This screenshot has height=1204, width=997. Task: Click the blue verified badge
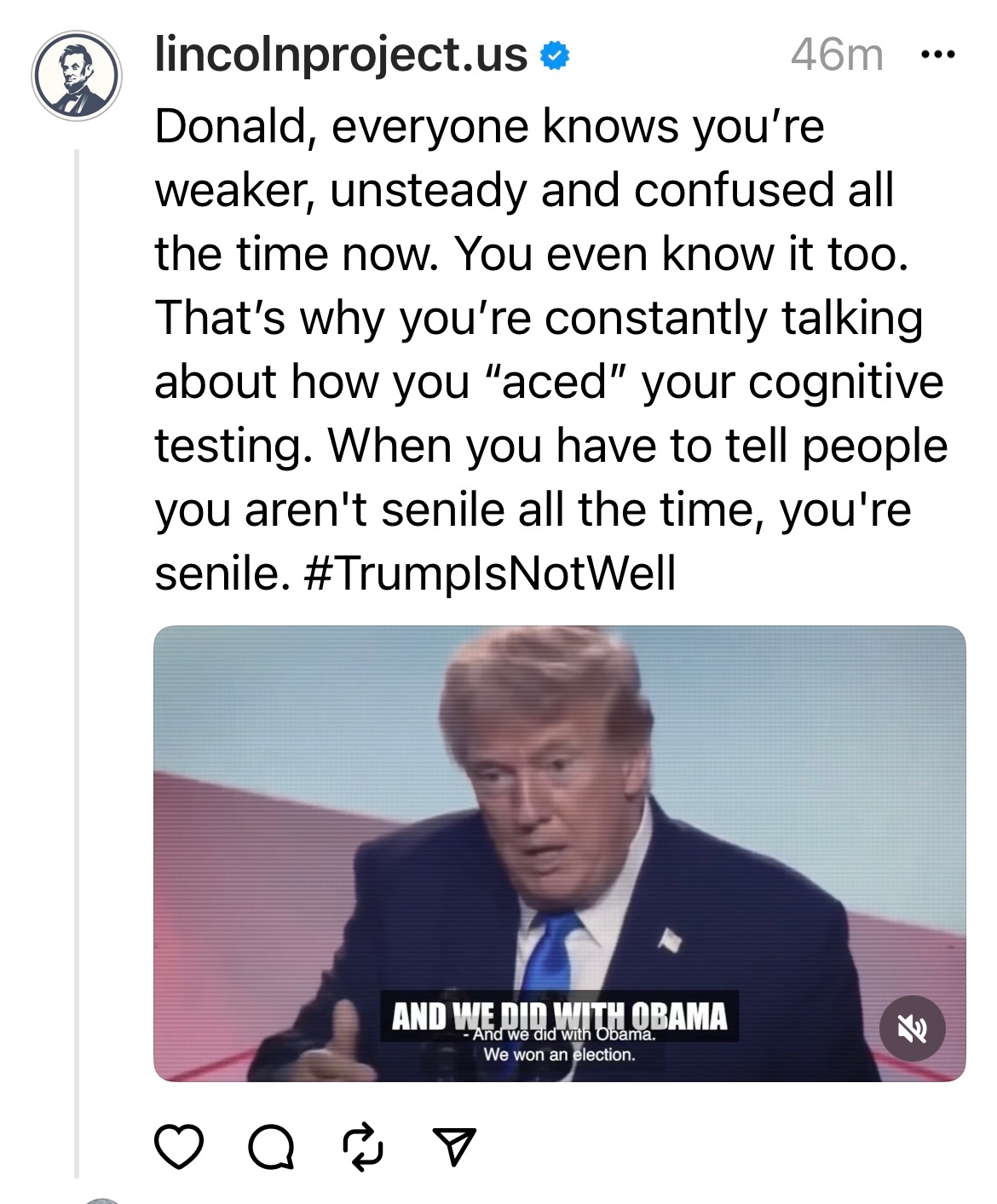[555, 56]
